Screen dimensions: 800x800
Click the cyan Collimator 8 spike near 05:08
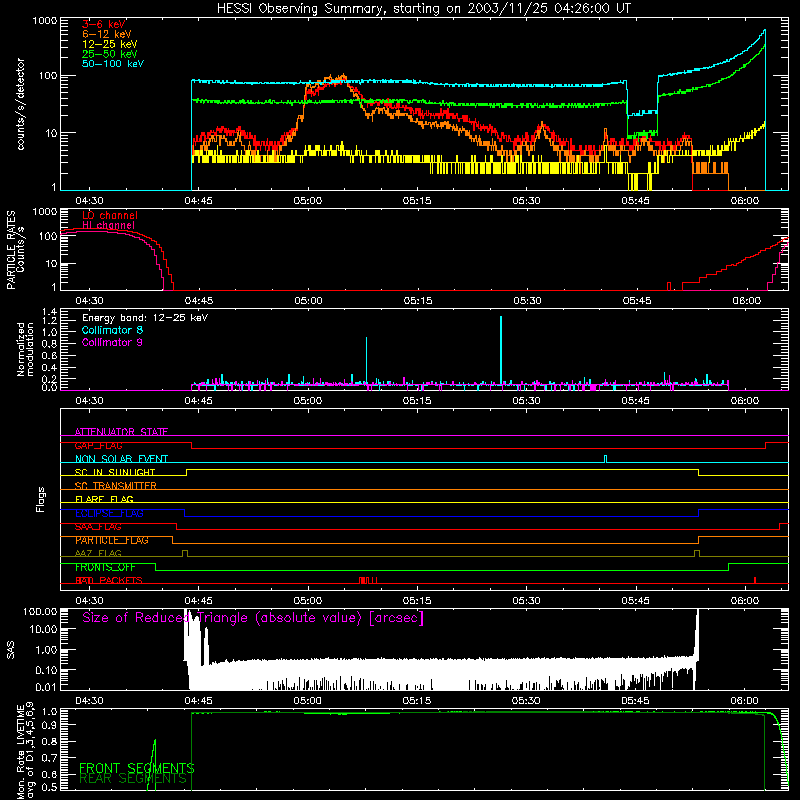(x=366, y=360)
